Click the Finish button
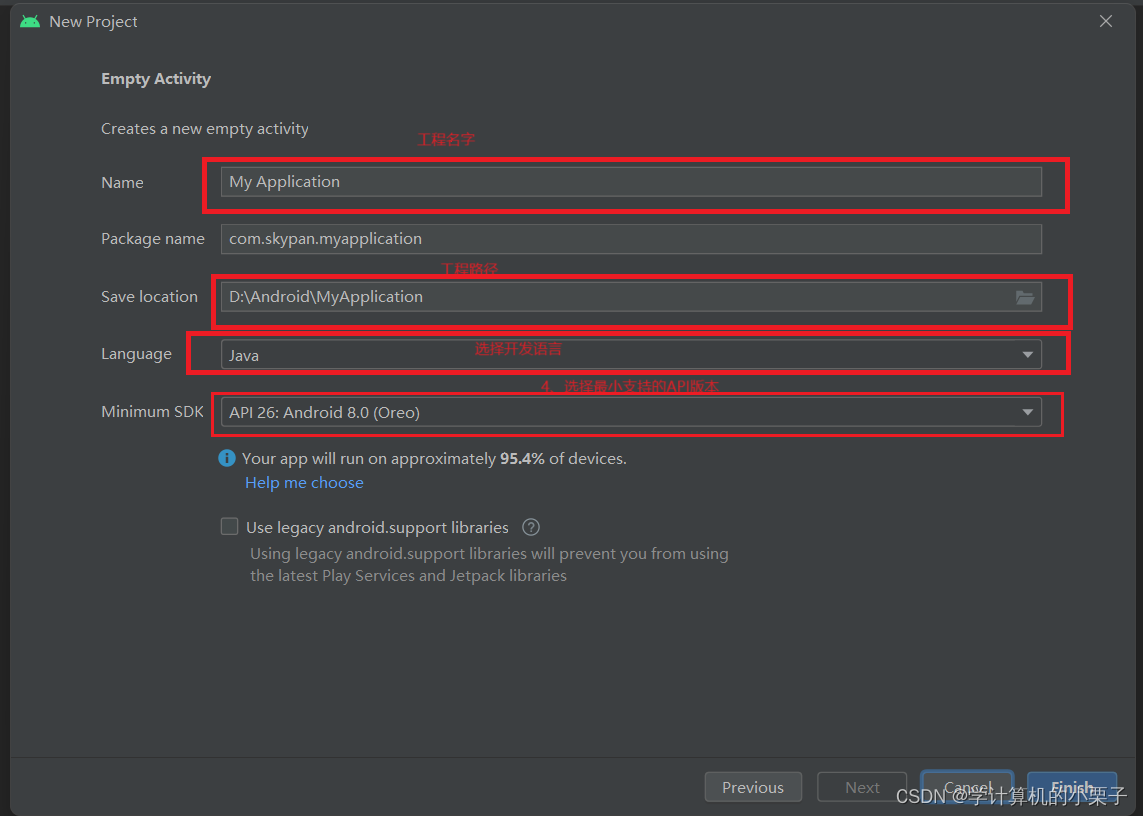This screenshot has height=816, width=1143. tap(1072, 788)
